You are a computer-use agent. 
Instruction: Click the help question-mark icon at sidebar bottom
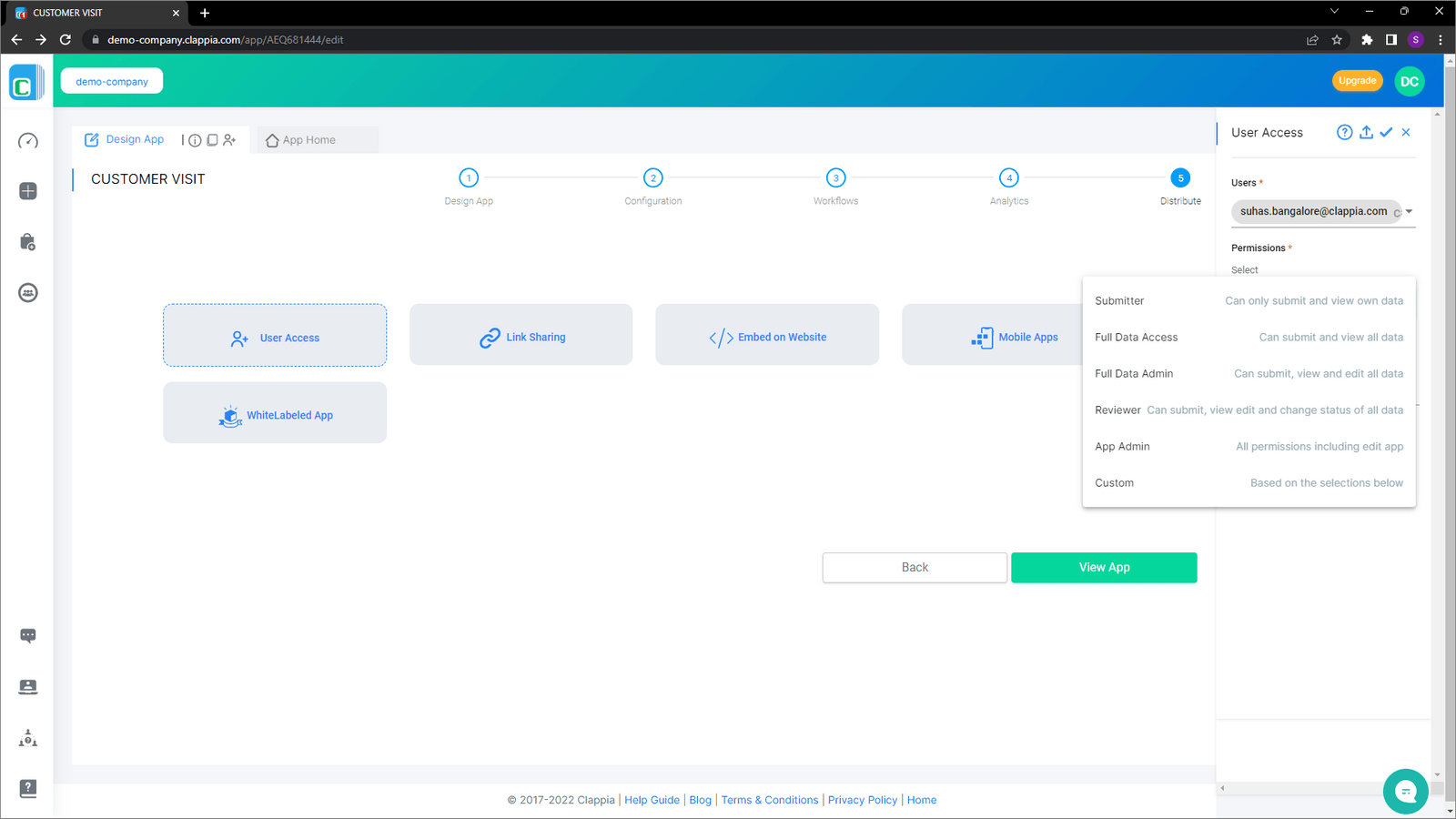28,789
